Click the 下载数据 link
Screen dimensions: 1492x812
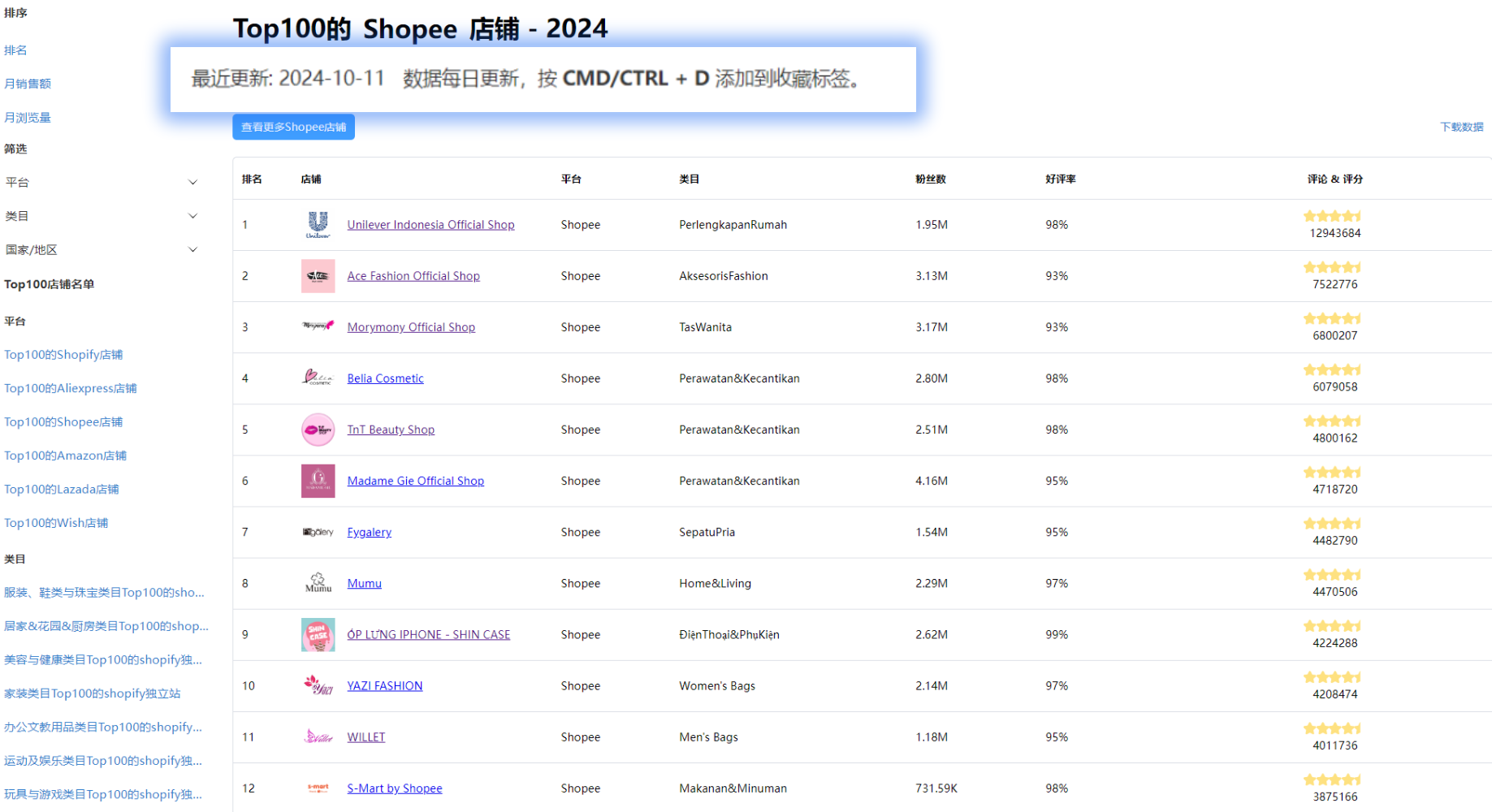[x=1462, y=127]
